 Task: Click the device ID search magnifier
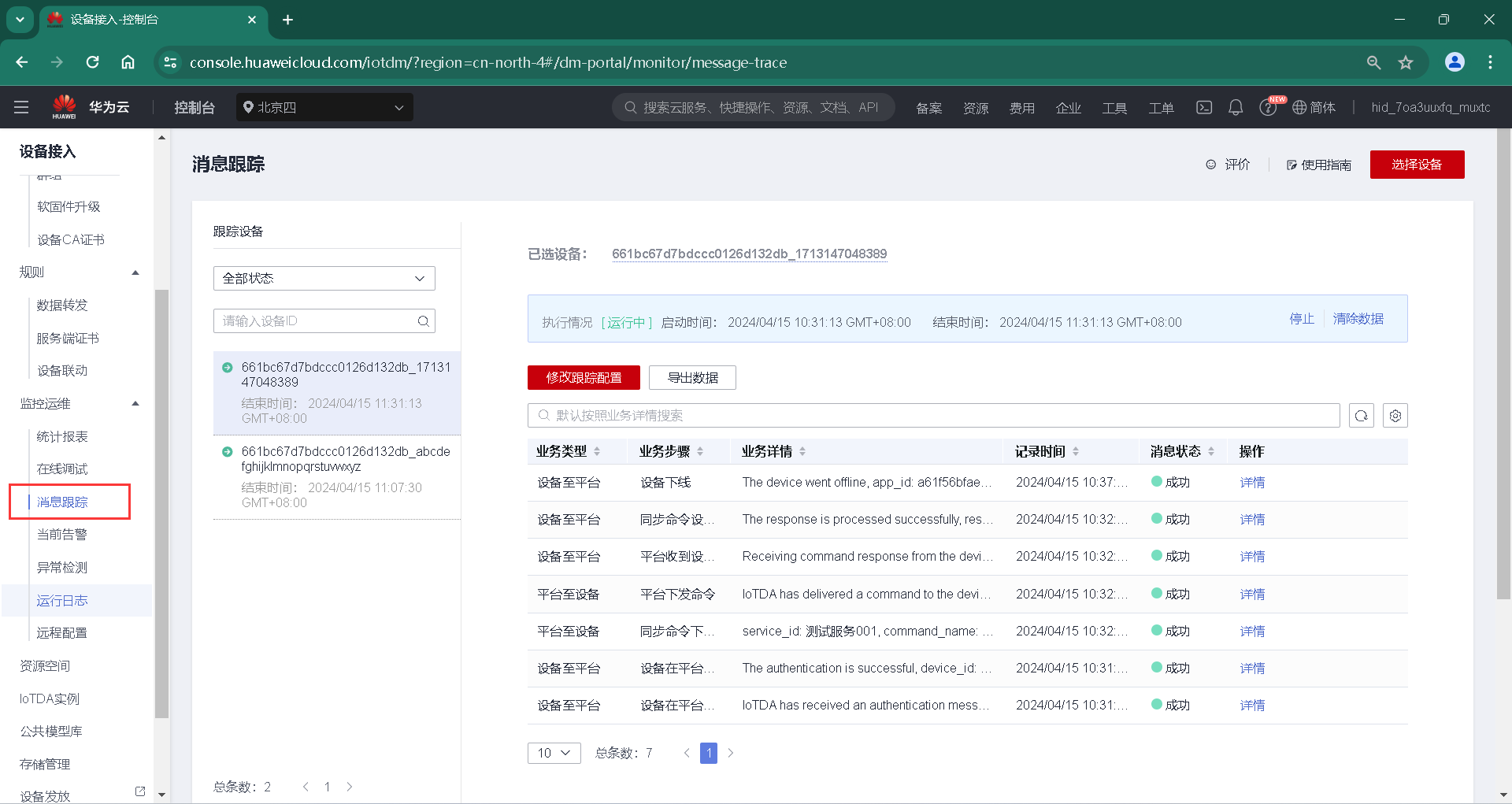click(424, 321)
